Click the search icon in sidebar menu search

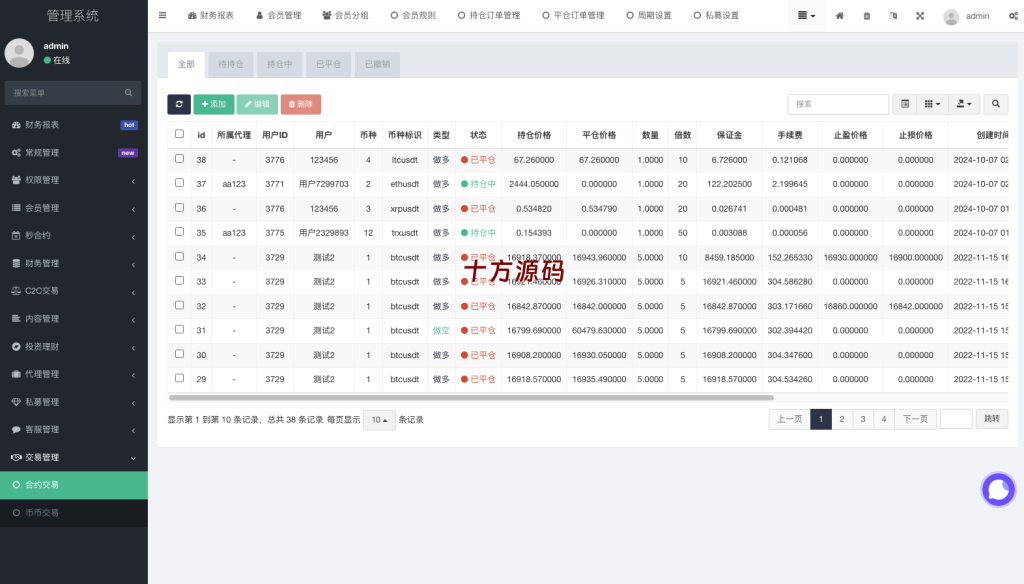click(129, 93)
